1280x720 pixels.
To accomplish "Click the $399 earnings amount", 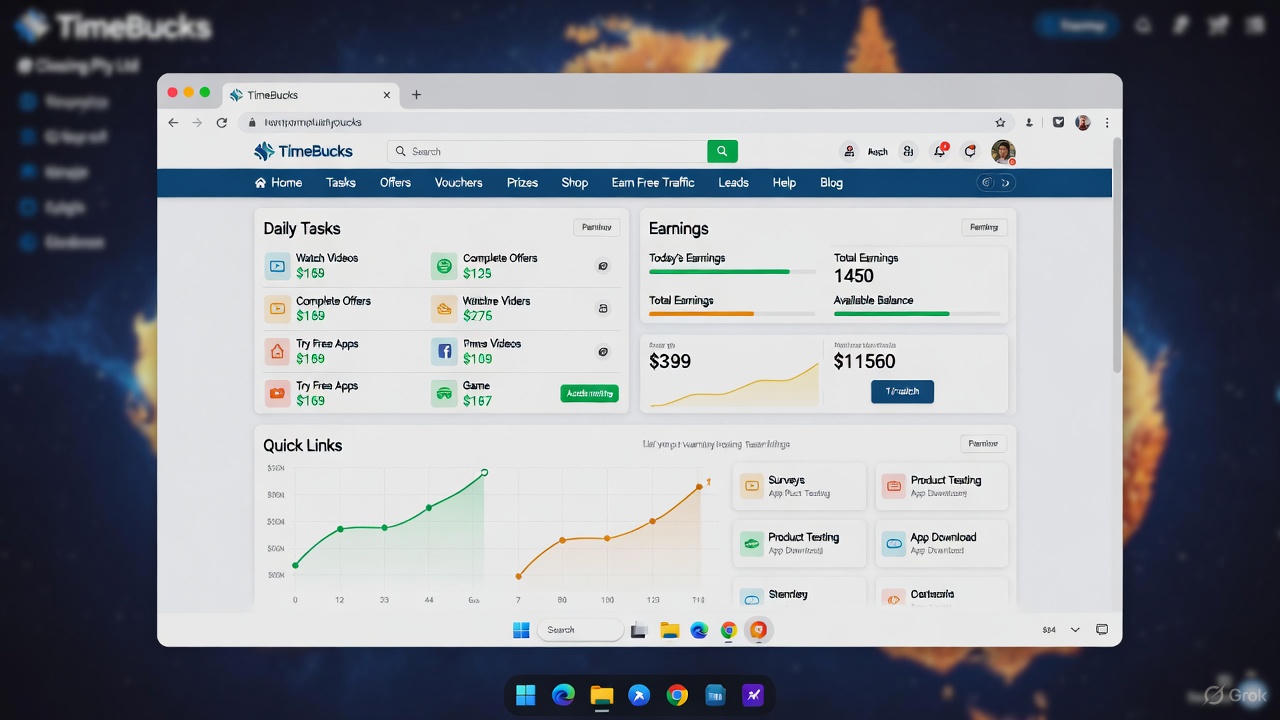I will [x=670, y=362].
